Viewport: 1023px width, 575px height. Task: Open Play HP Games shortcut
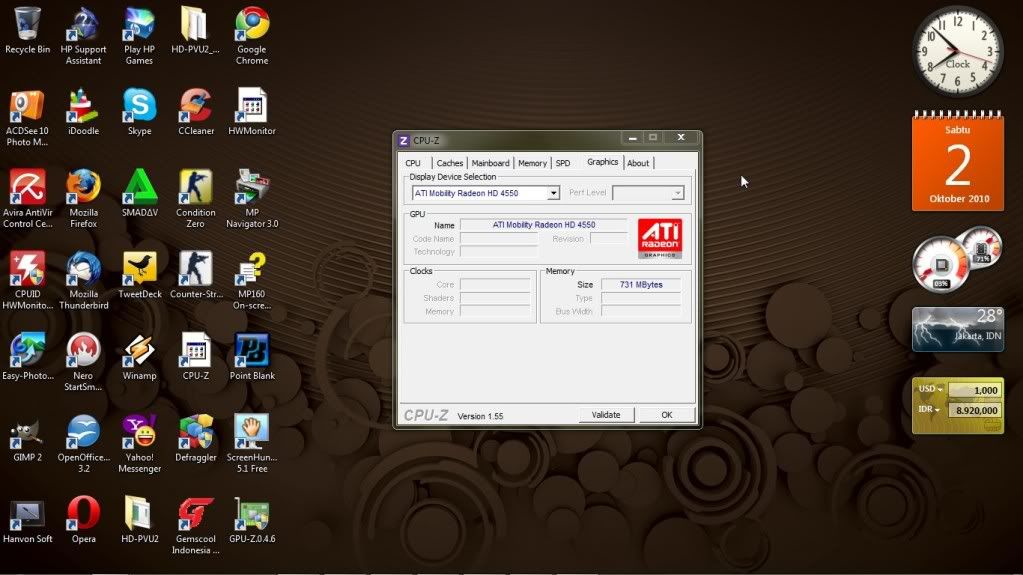coord(139,36)
